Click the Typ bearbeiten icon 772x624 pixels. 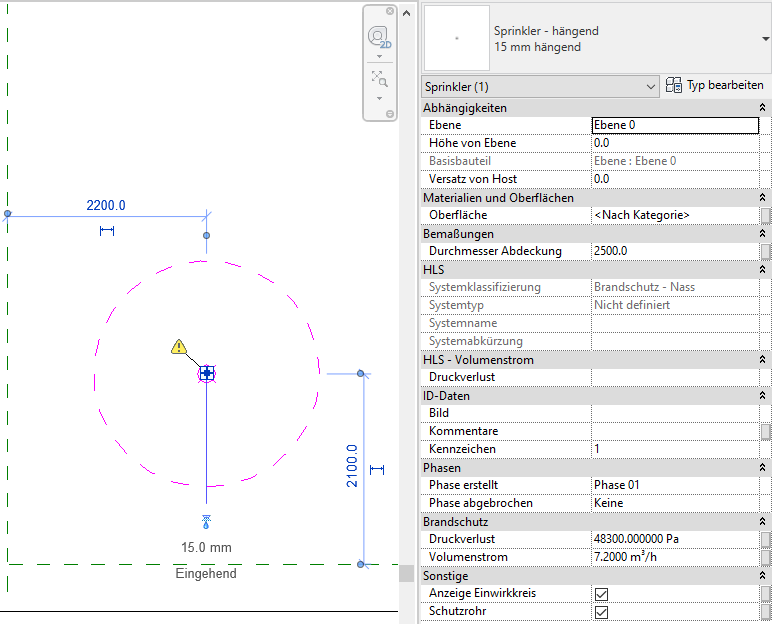pos(674,86)
